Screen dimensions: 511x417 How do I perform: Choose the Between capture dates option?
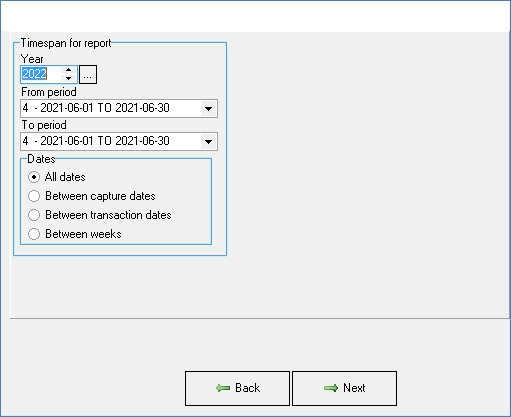[x=34, y=196]
